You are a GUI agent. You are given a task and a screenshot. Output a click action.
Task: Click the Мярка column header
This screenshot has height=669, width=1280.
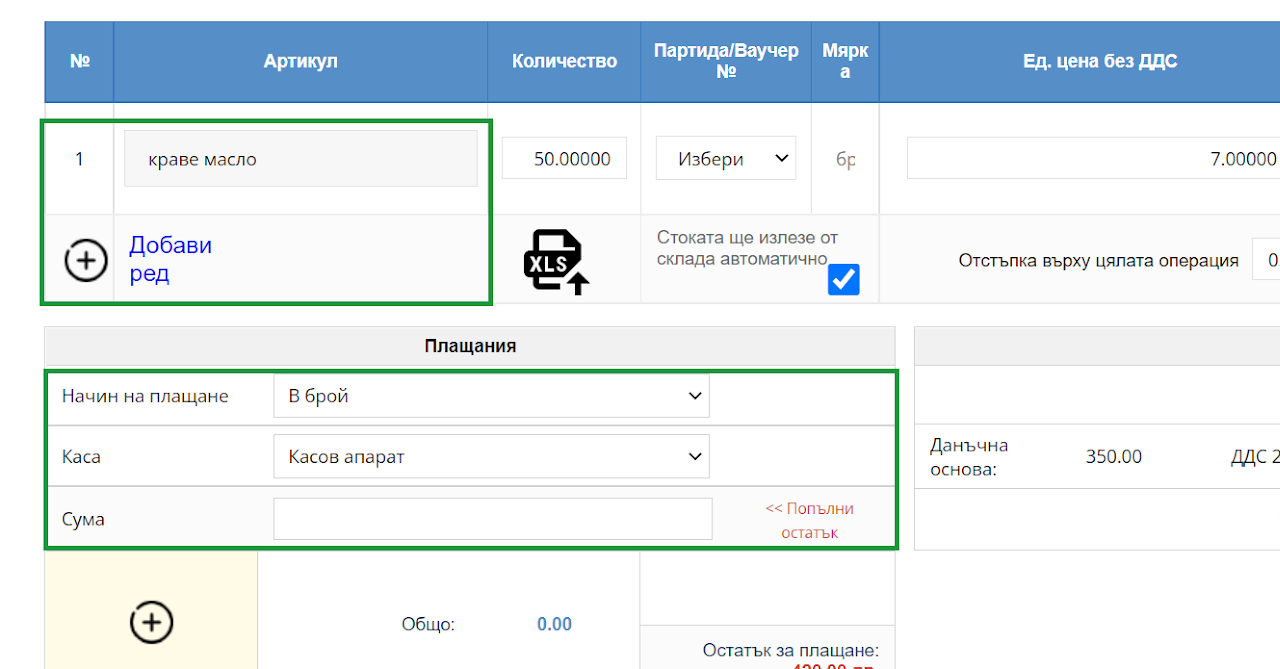pyautogui.click(x=845, y=62)
